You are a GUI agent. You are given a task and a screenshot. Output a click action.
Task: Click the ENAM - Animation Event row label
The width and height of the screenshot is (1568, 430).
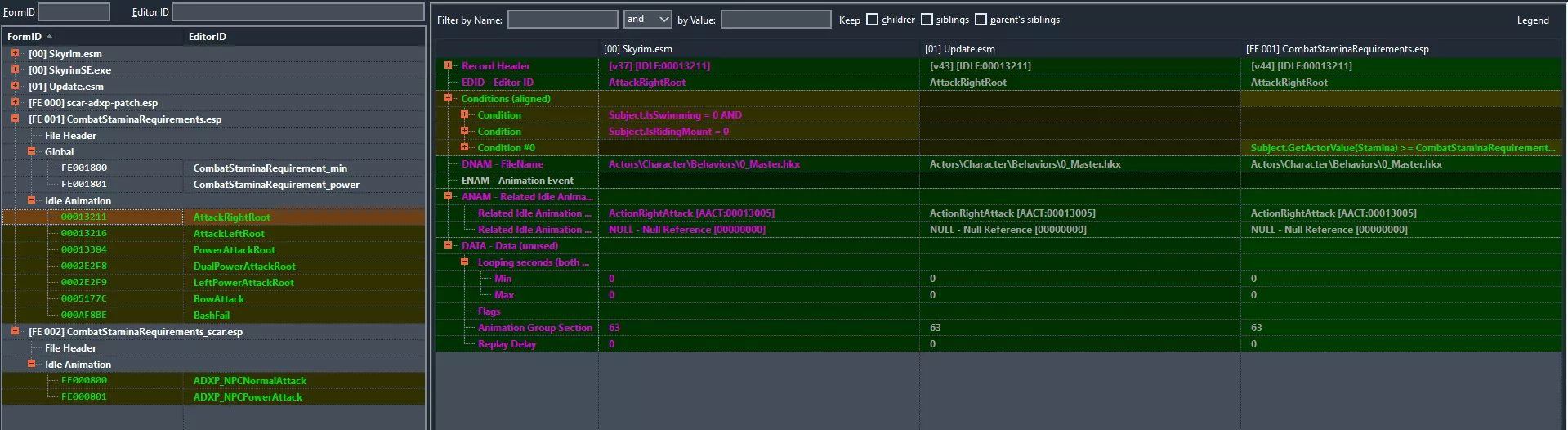tap(517, 180)
